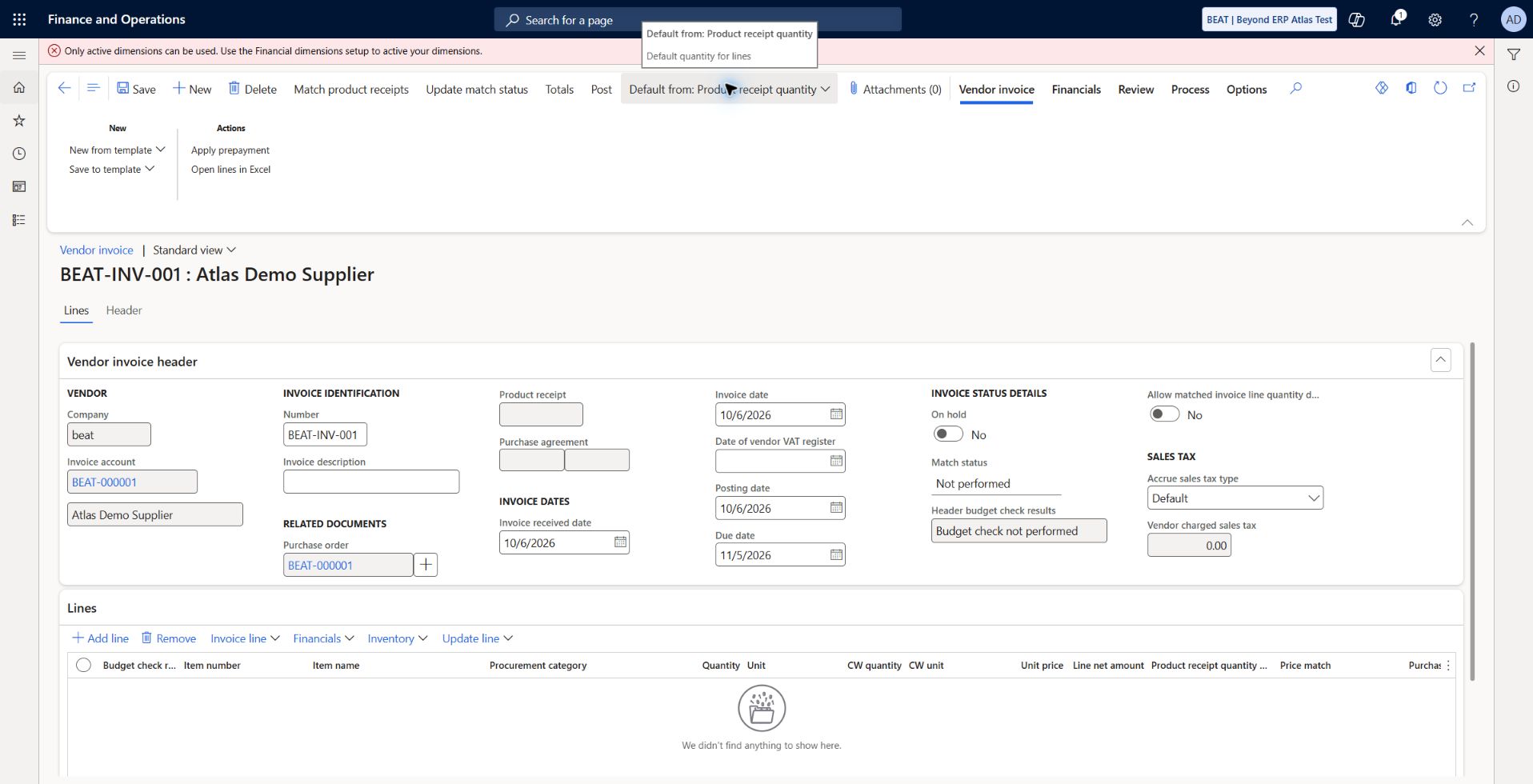1533x784 pixels.
Task: Open Workspaces icon in sidebar
Action: click(x=19, y=186)
